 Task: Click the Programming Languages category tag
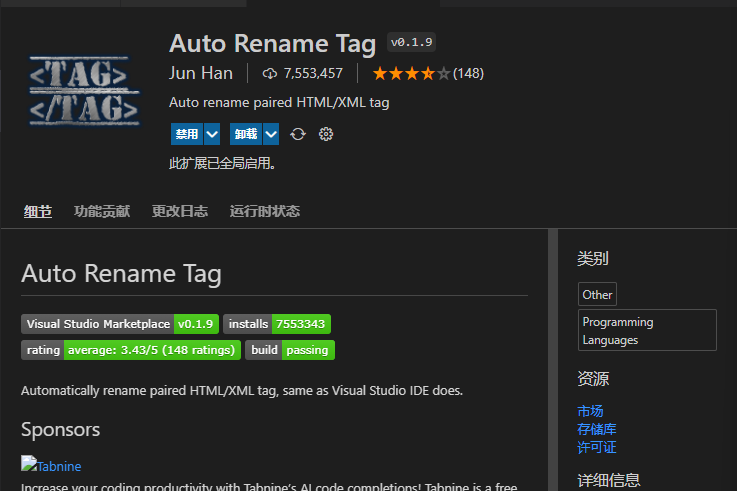647,330
